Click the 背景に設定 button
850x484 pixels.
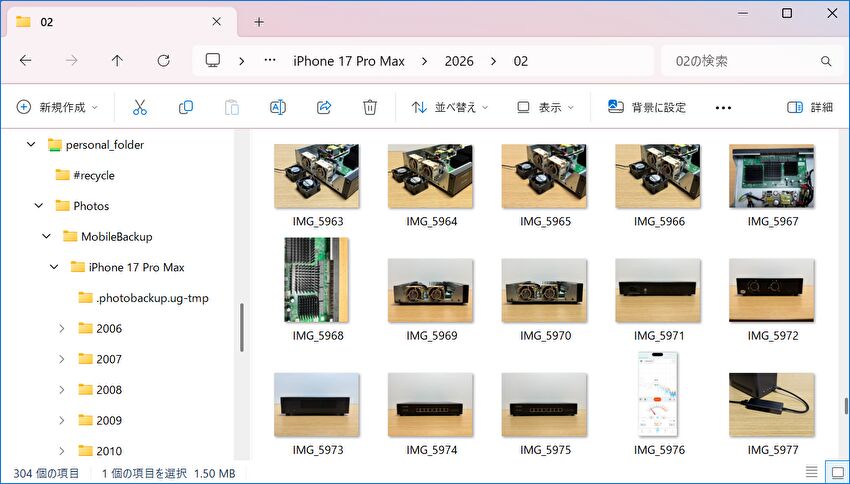[646, 107]
